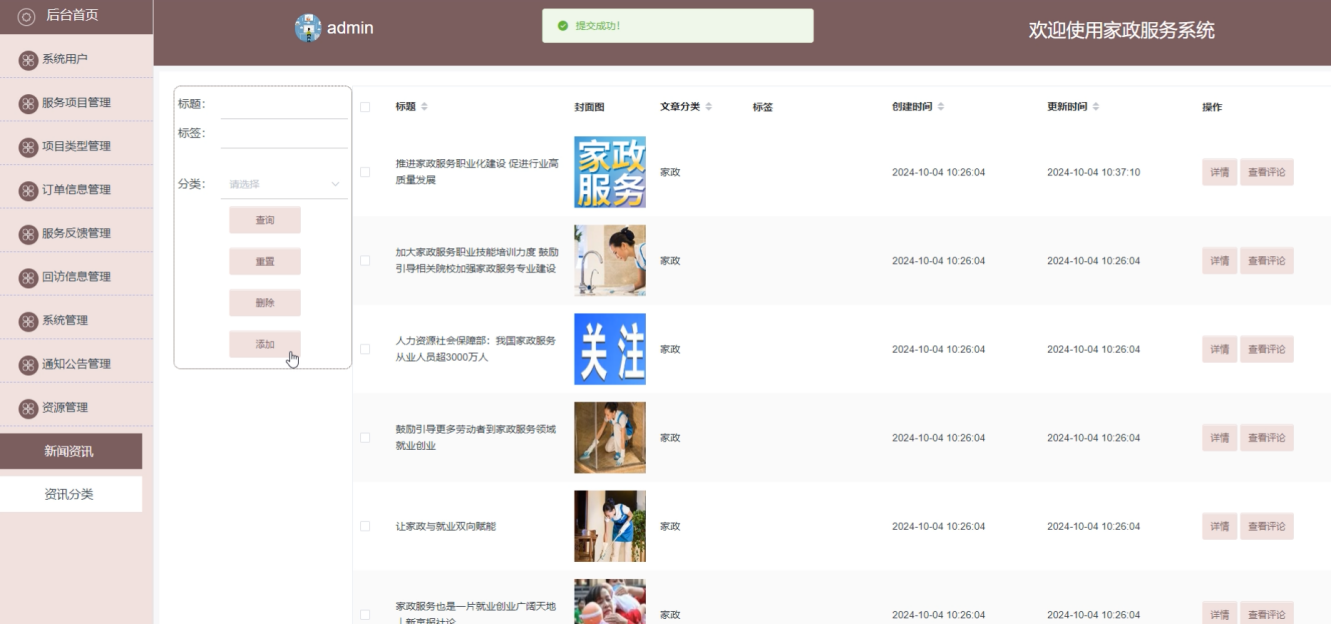This screenshot has height=624, width=1331.
Task: Open 详情 for 加大家政服务职业技能培训力度
Action: coord(1220,261)
